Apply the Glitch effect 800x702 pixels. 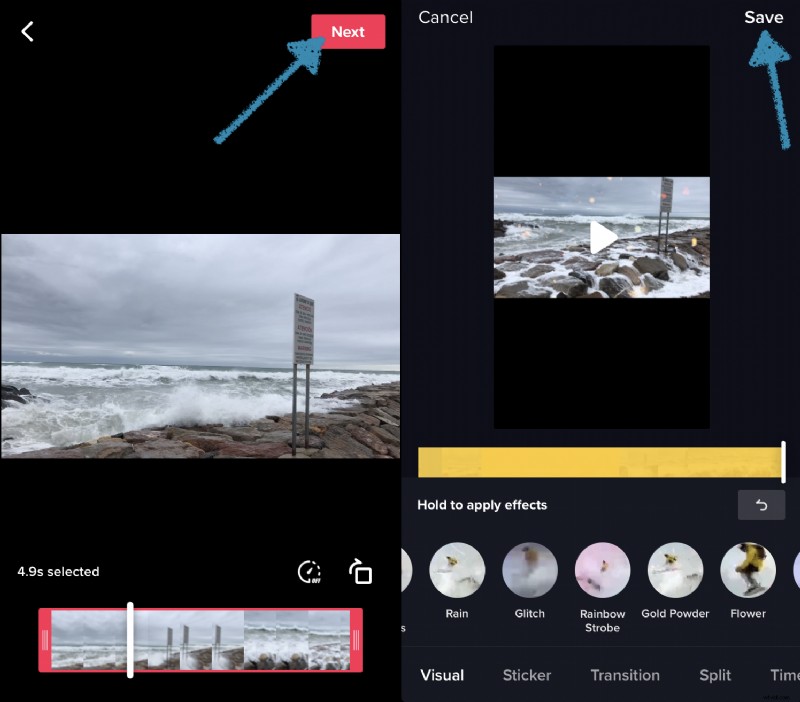(x=529, y=568)
